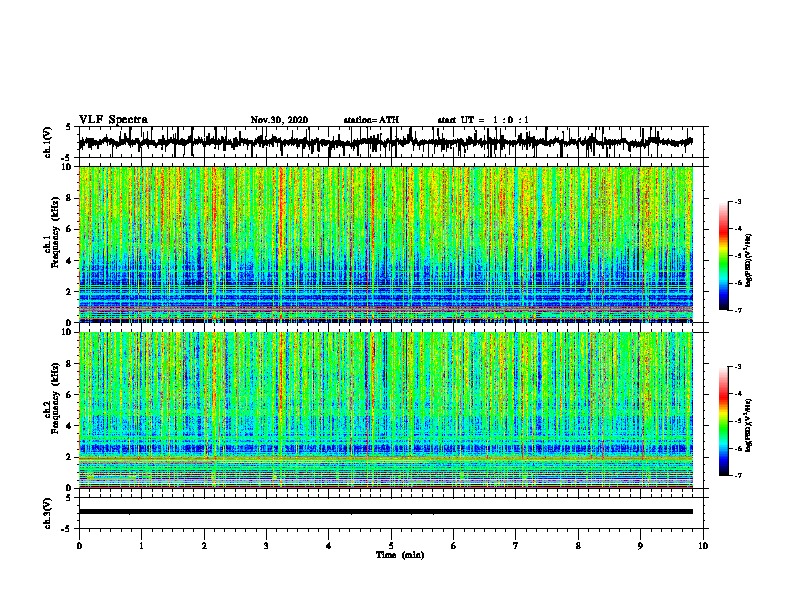Click the ch.2 colorbar "log(PSD)" unit label
This screenshot has height=612, width=792.
pos(749,425)
